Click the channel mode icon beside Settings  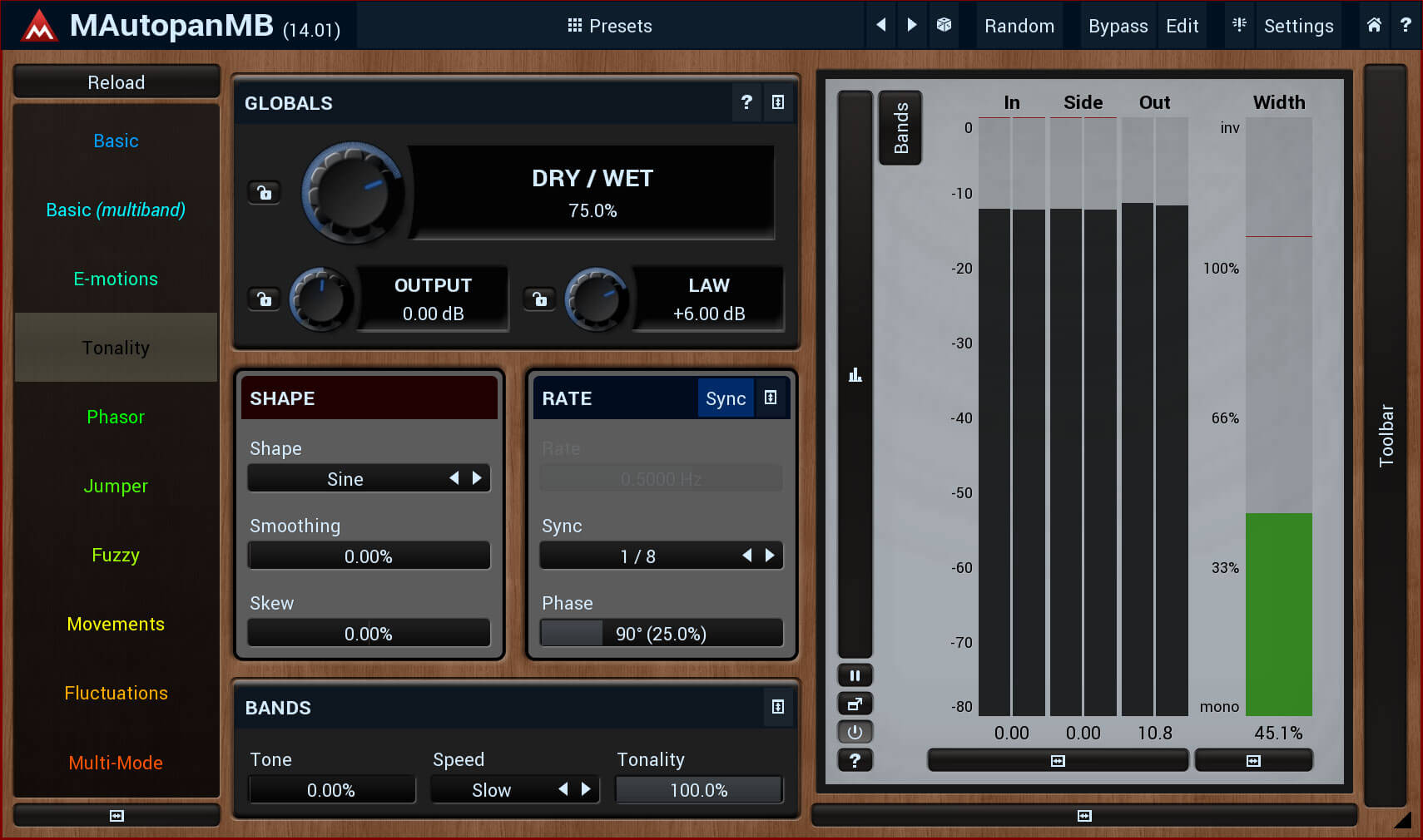point(1239,25)
